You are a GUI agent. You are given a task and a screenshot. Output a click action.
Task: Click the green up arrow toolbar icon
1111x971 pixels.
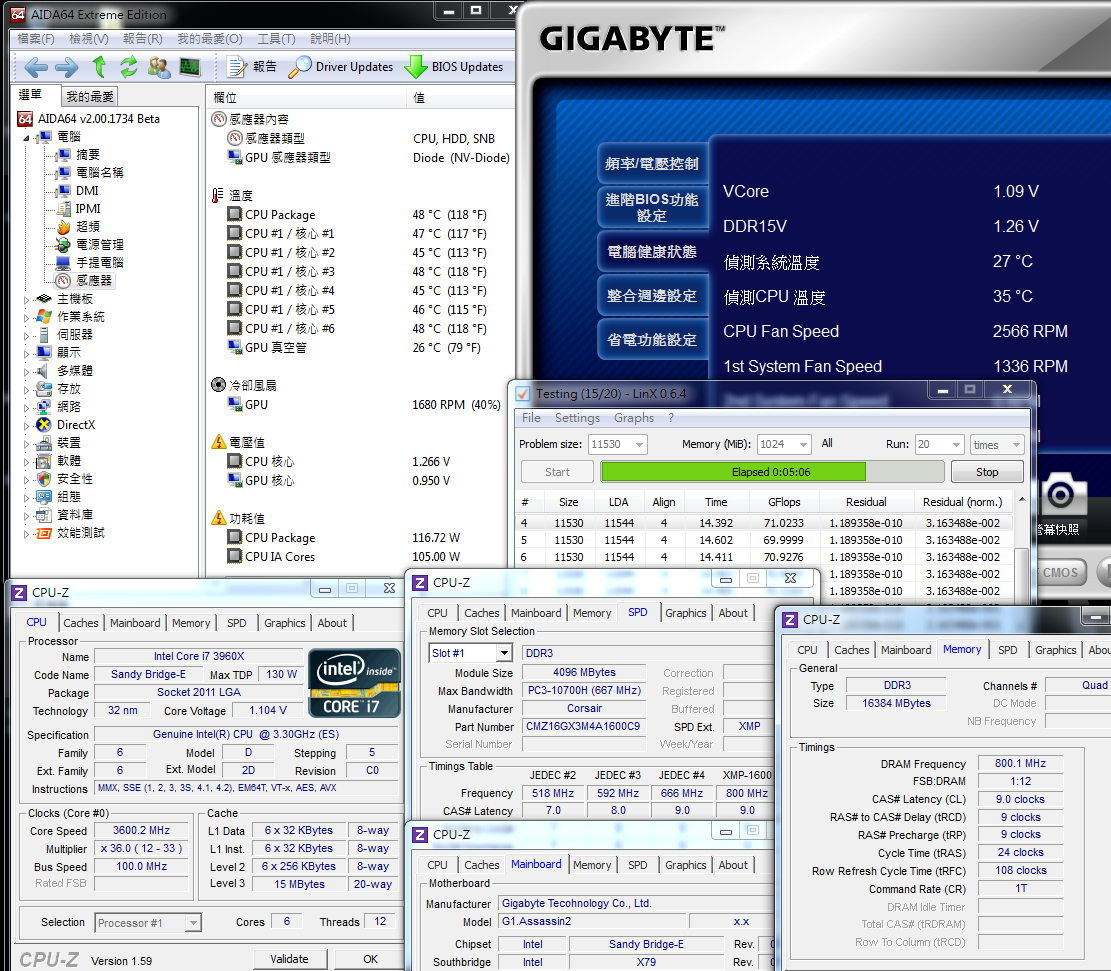pyautogui.click(x=99, y=67)
